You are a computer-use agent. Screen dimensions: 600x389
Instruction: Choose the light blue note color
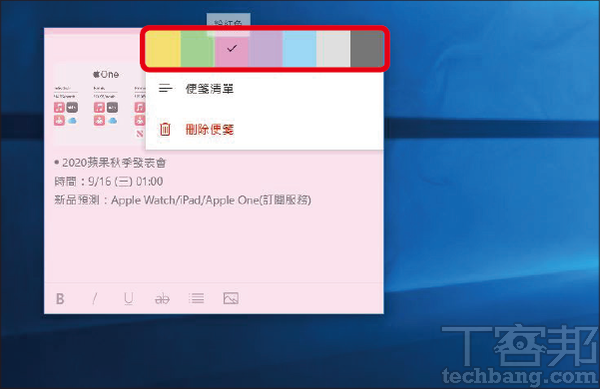(300, 49)
